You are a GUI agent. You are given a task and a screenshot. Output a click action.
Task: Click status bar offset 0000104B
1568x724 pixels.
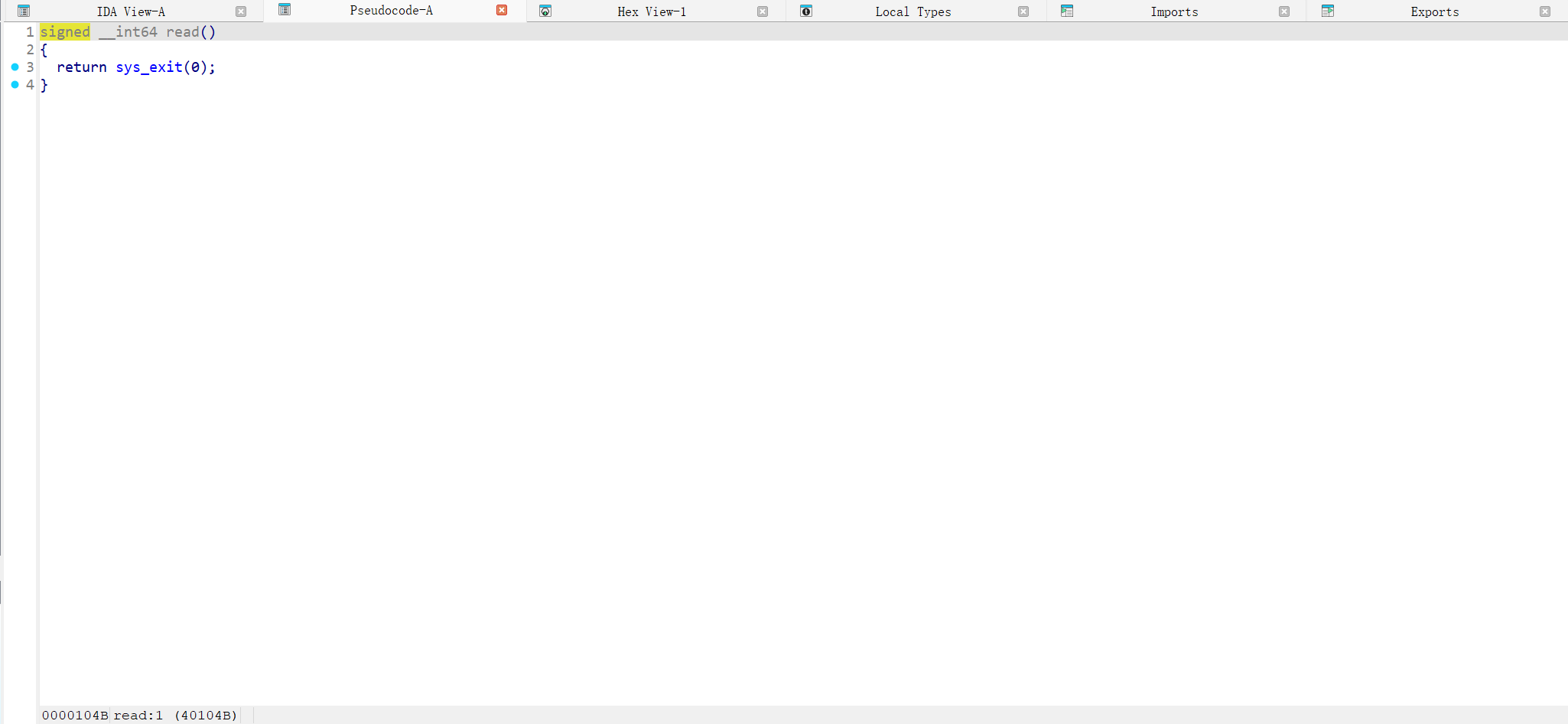75,716
